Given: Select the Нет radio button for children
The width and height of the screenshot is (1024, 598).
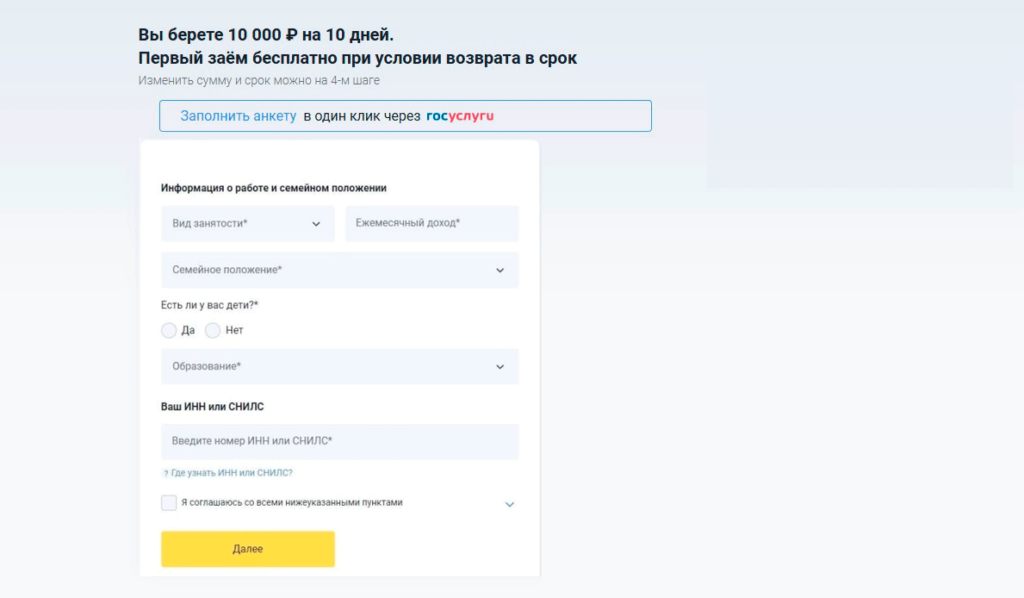Looking at the screenshot, I should tap(212, 330).
